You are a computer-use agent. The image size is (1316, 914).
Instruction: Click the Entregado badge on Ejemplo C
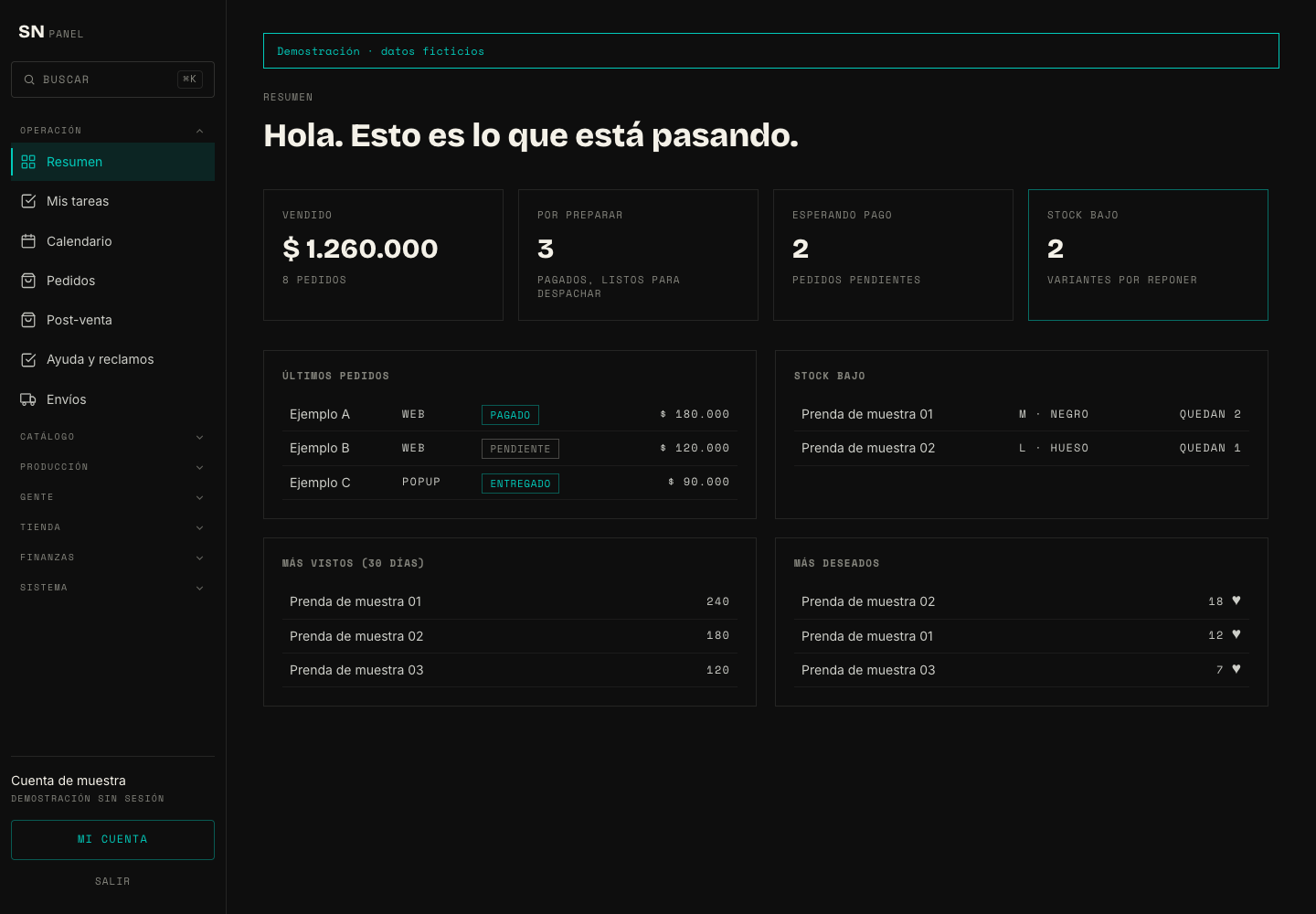click(x=520, y=484)
